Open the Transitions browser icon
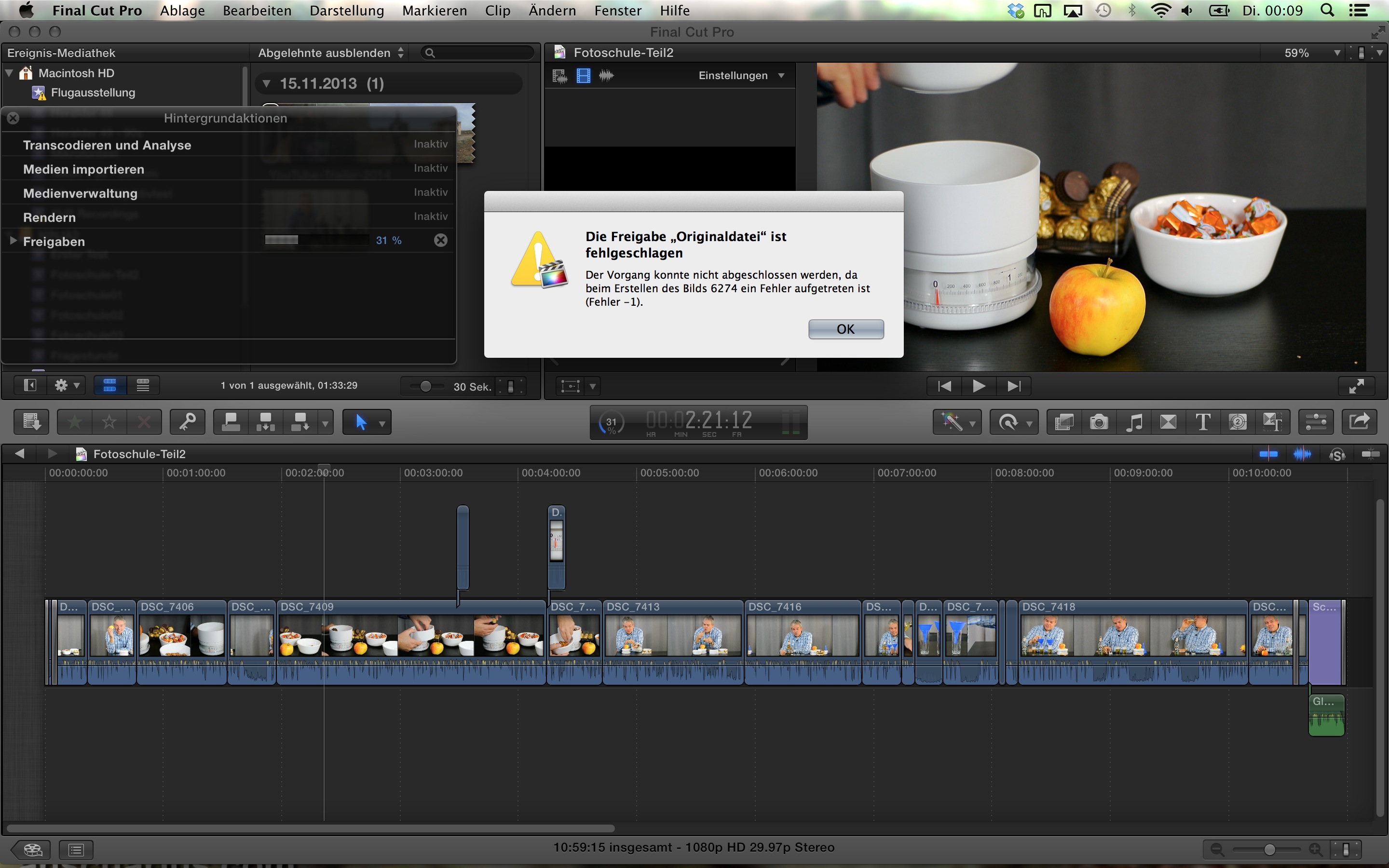Image resolution: width=1389 pixels, height=868 pixels. 1168,422
